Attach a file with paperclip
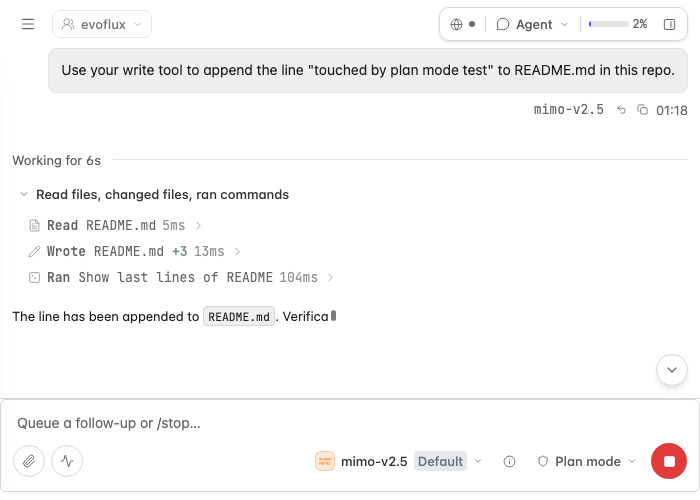This screenshot has width=700, height=500. click(29, 461)
